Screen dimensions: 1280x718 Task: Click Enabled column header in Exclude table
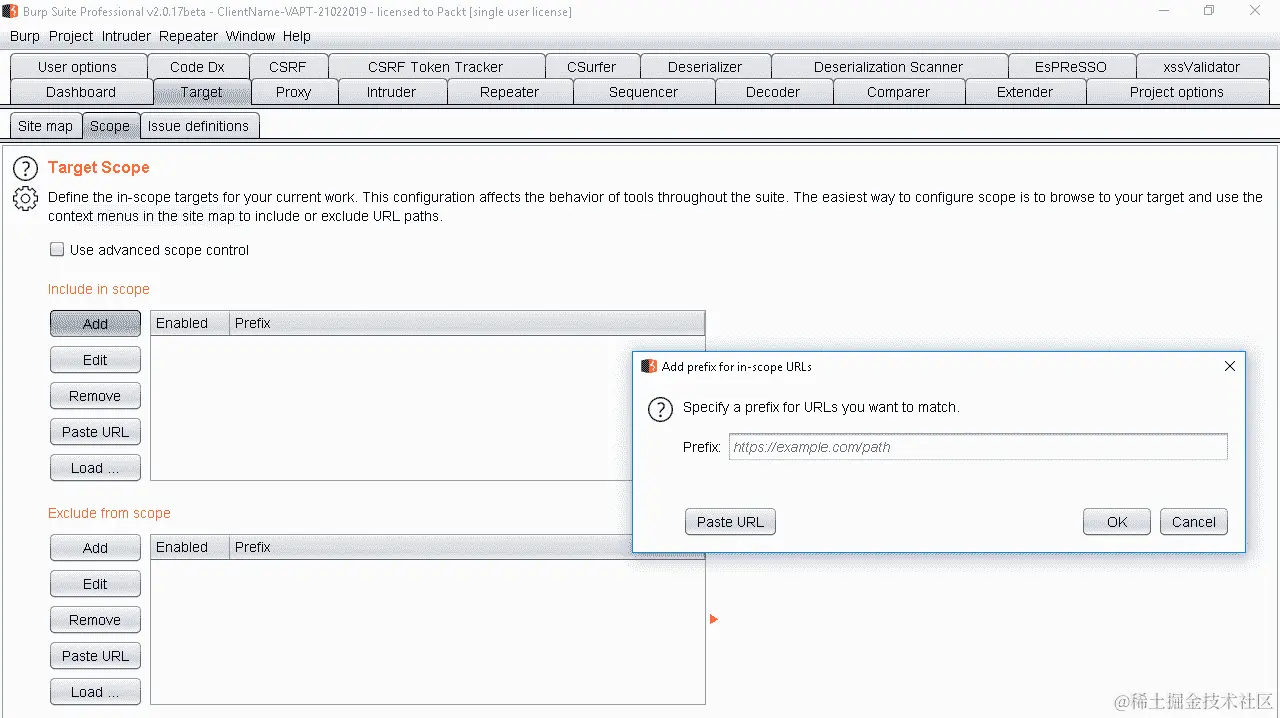click(x=190, y=547)
